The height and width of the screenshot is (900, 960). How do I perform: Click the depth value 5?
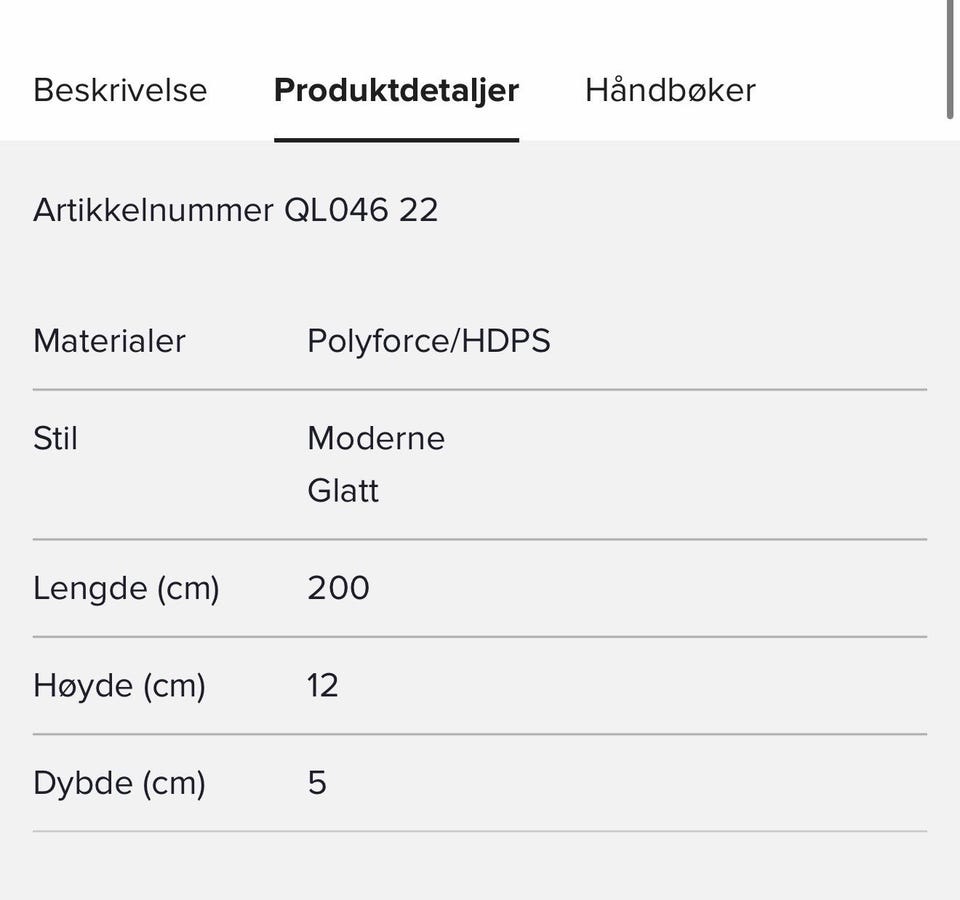tap(317, 782)
